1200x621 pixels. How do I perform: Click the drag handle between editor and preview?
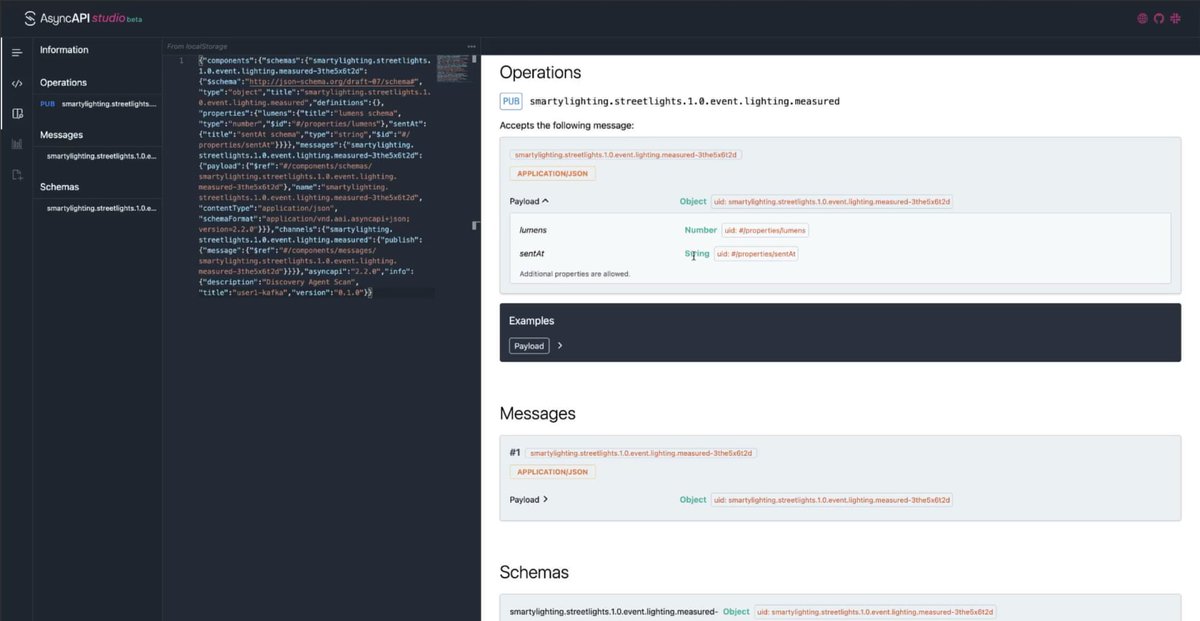(x=476, y=225)
